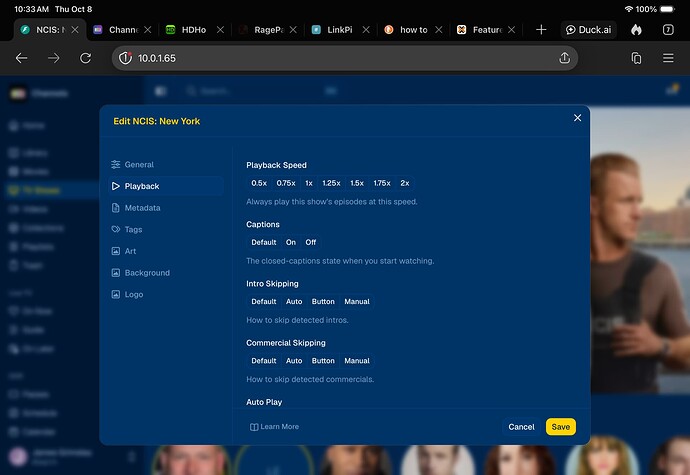The image size is (690, 475).
Task: Reload the current page
Action: click(x=85, y=58)
